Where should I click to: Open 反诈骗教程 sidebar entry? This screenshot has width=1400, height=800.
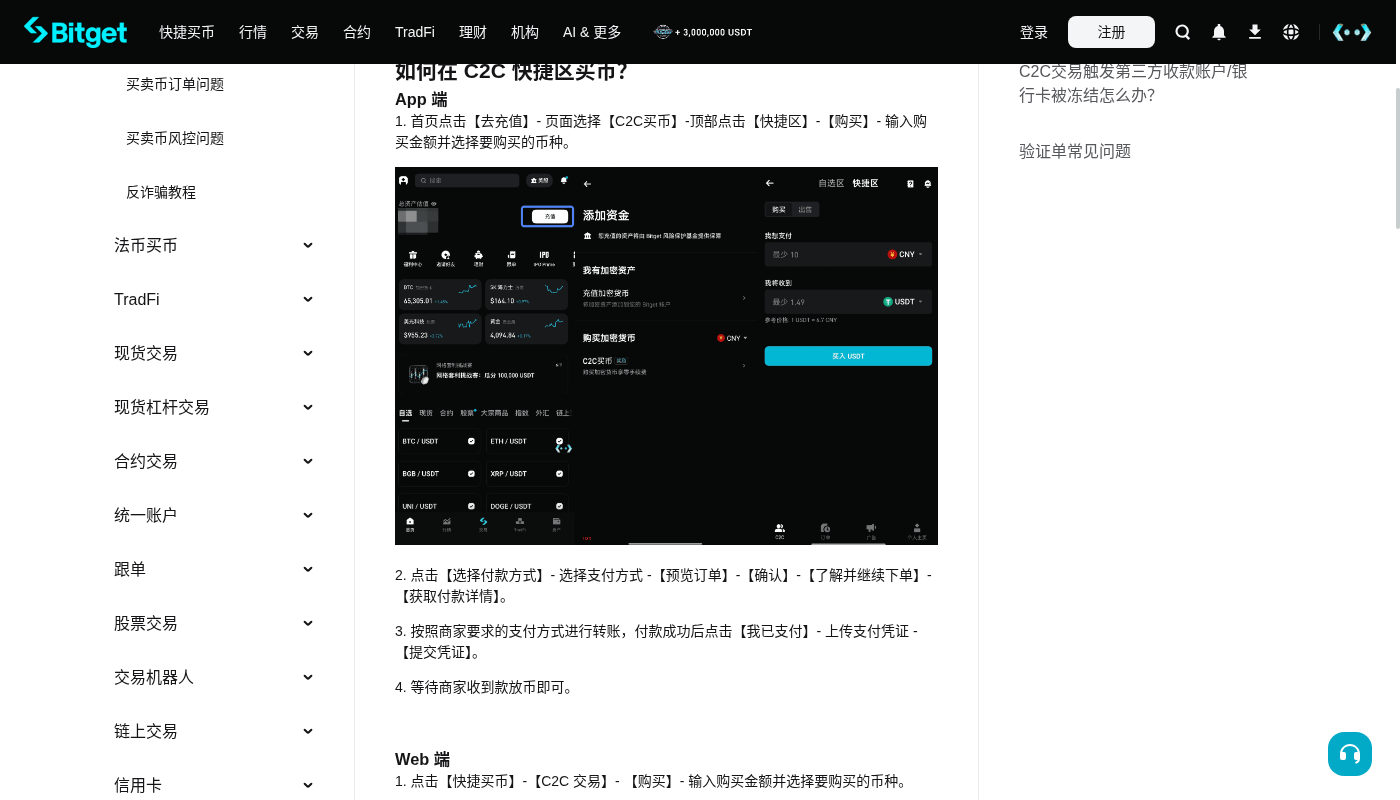[x=161, y=192]
